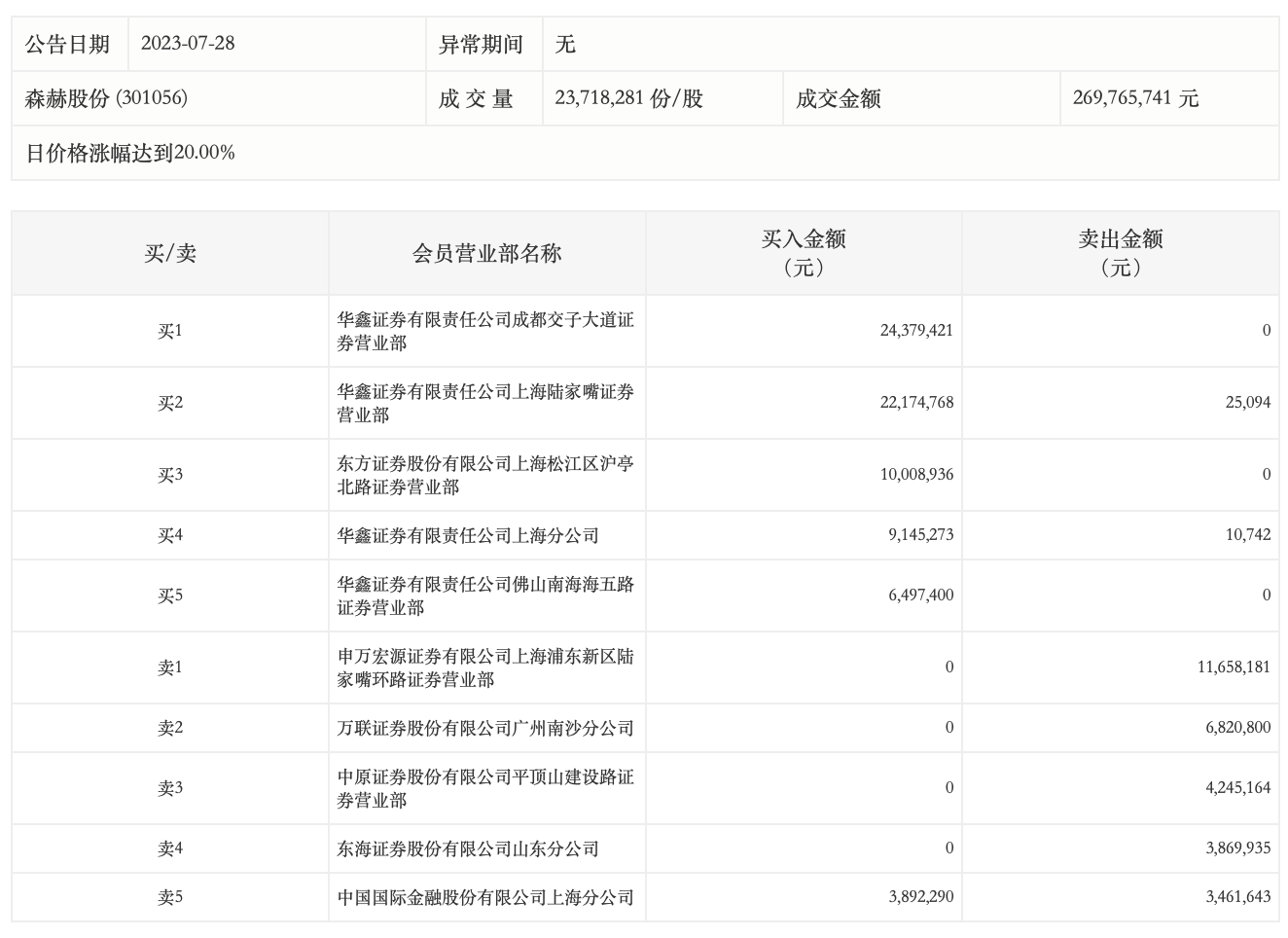The width and height of the screenshot is (1288, 938).
Task: Select 华鑫证券上海陆家嘴证券营业部 entry
Action: [x=485, y=403]
